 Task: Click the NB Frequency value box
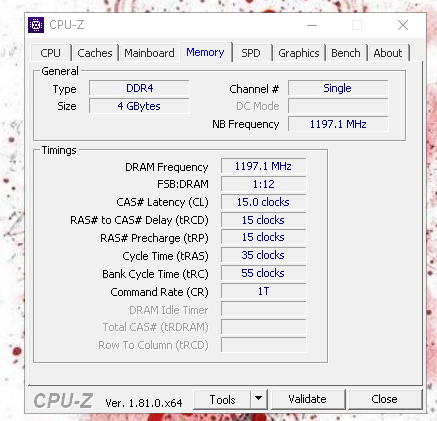click(338, 124)
